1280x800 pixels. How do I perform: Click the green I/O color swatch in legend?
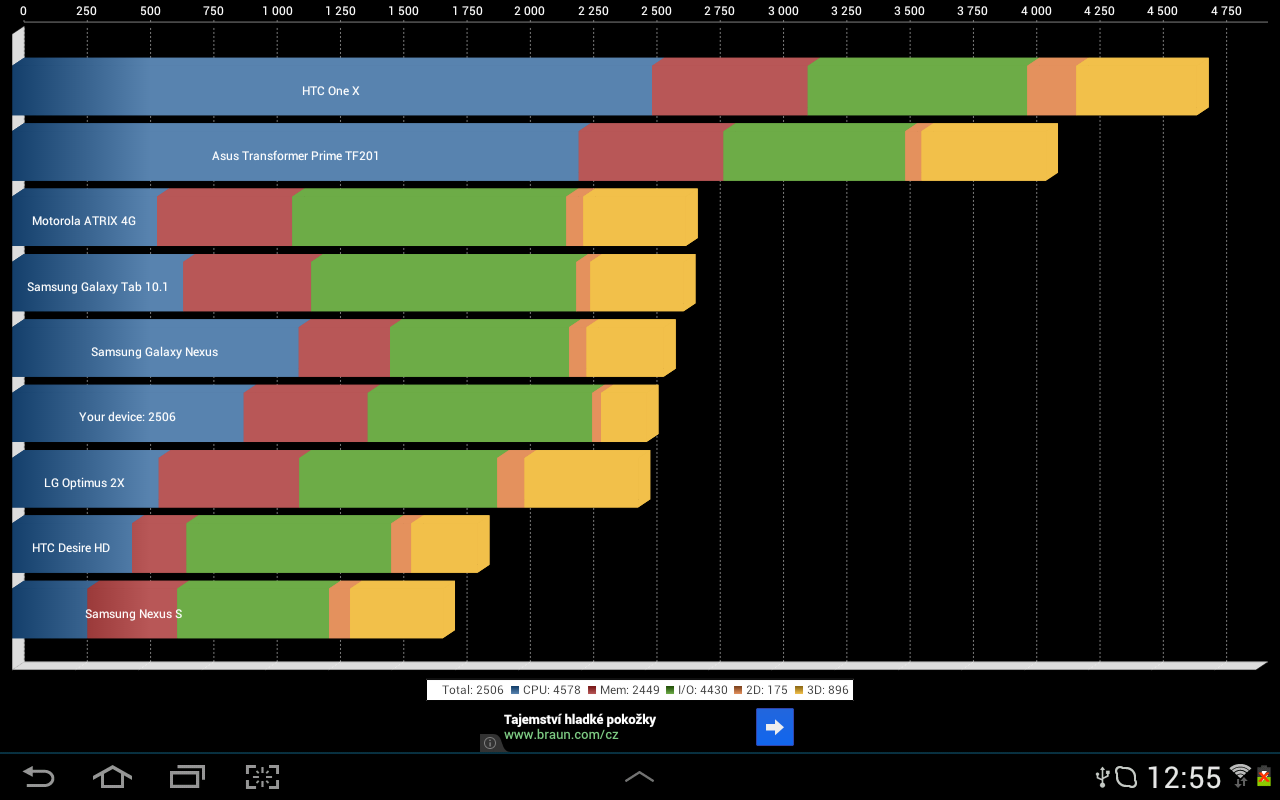coord(668,689)
